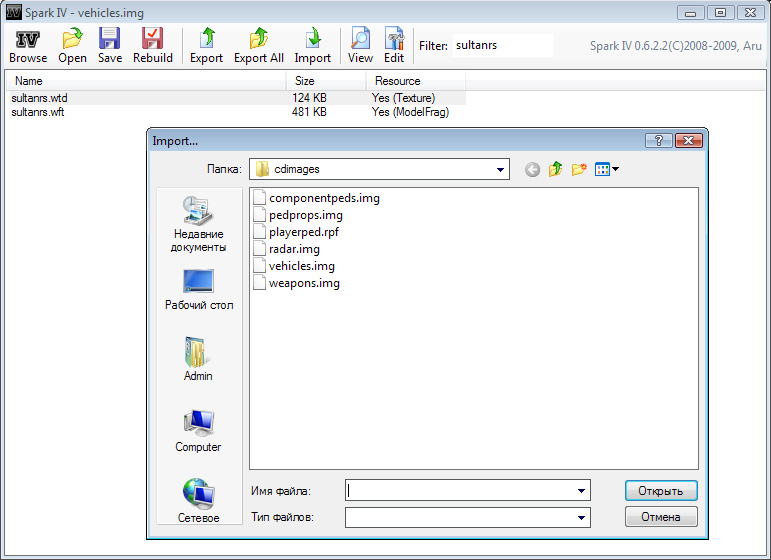Click the Save floppy disk icon
This screenshot has width=771, height=560.
coord(110,40)
